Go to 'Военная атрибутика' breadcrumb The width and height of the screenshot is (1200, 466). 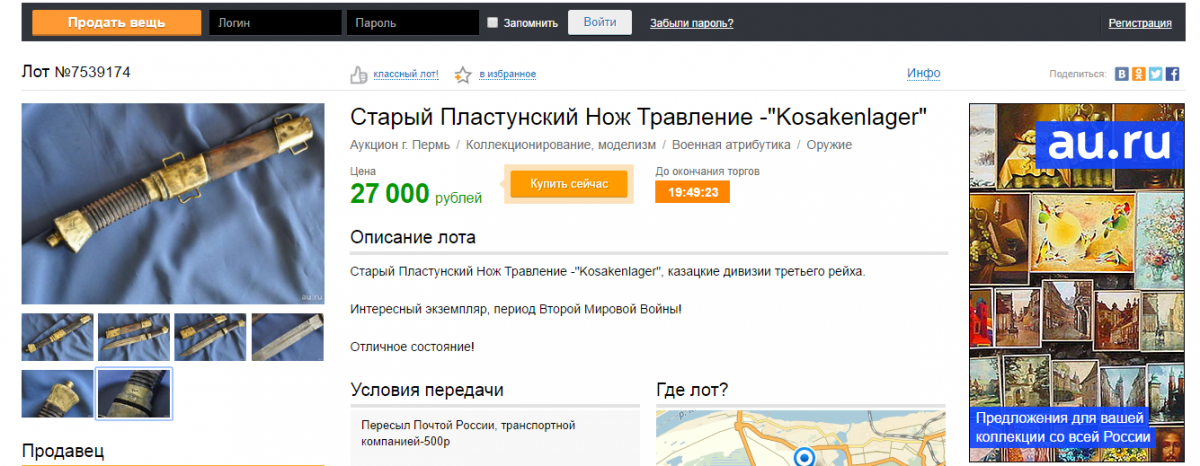click(731, 145)
